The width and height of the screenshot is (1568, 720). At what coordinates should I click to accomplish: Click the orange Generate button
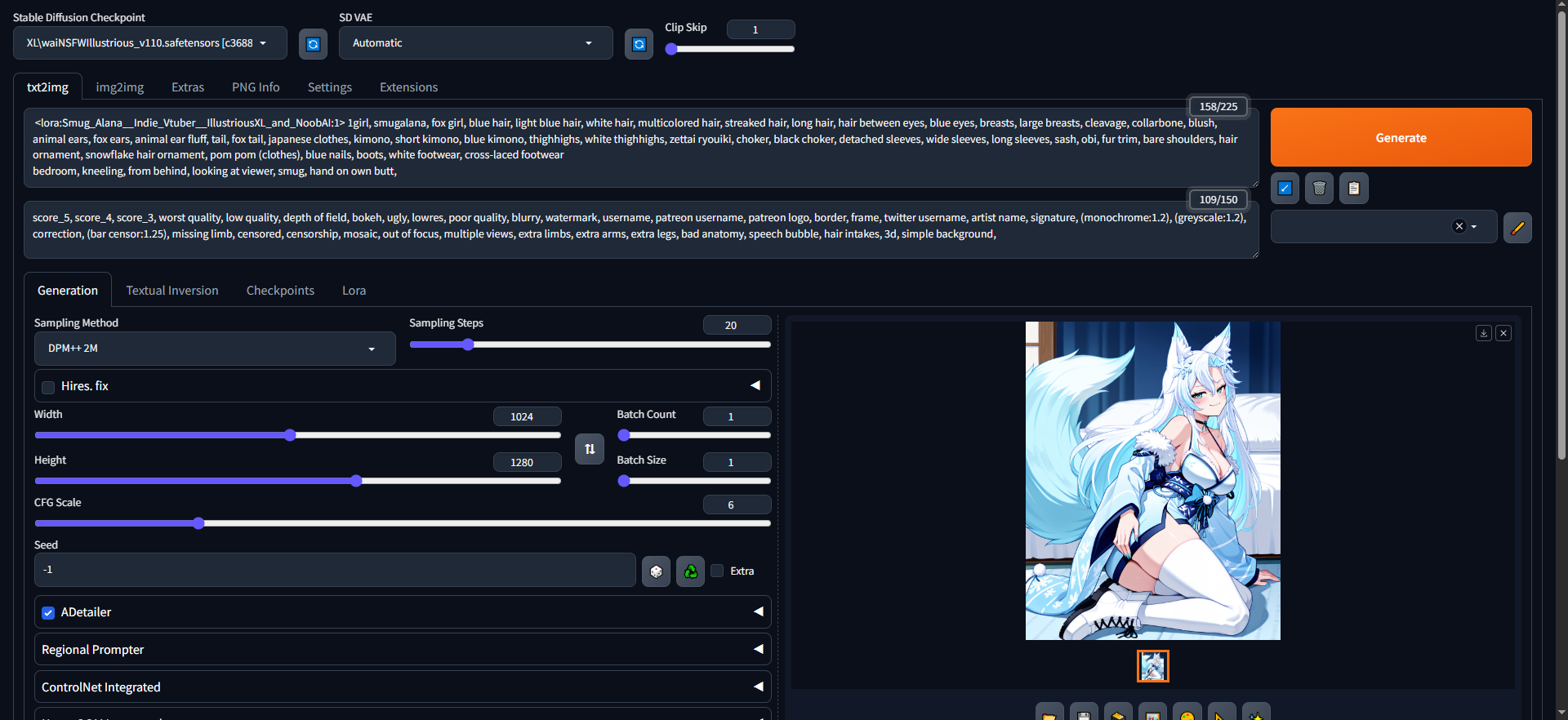(1401, 137)
